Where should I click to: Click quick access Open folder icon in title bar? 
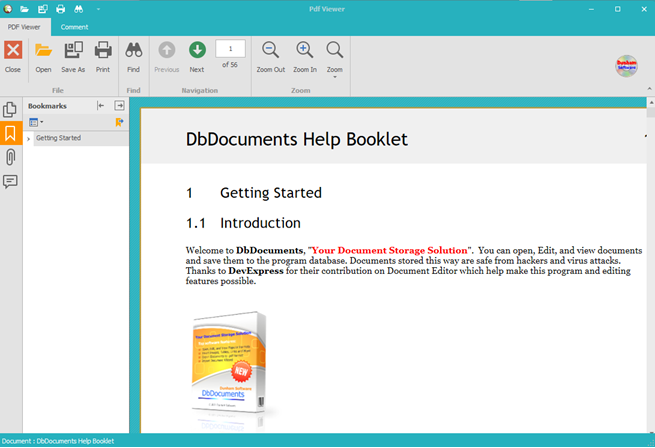coord(24,9)
